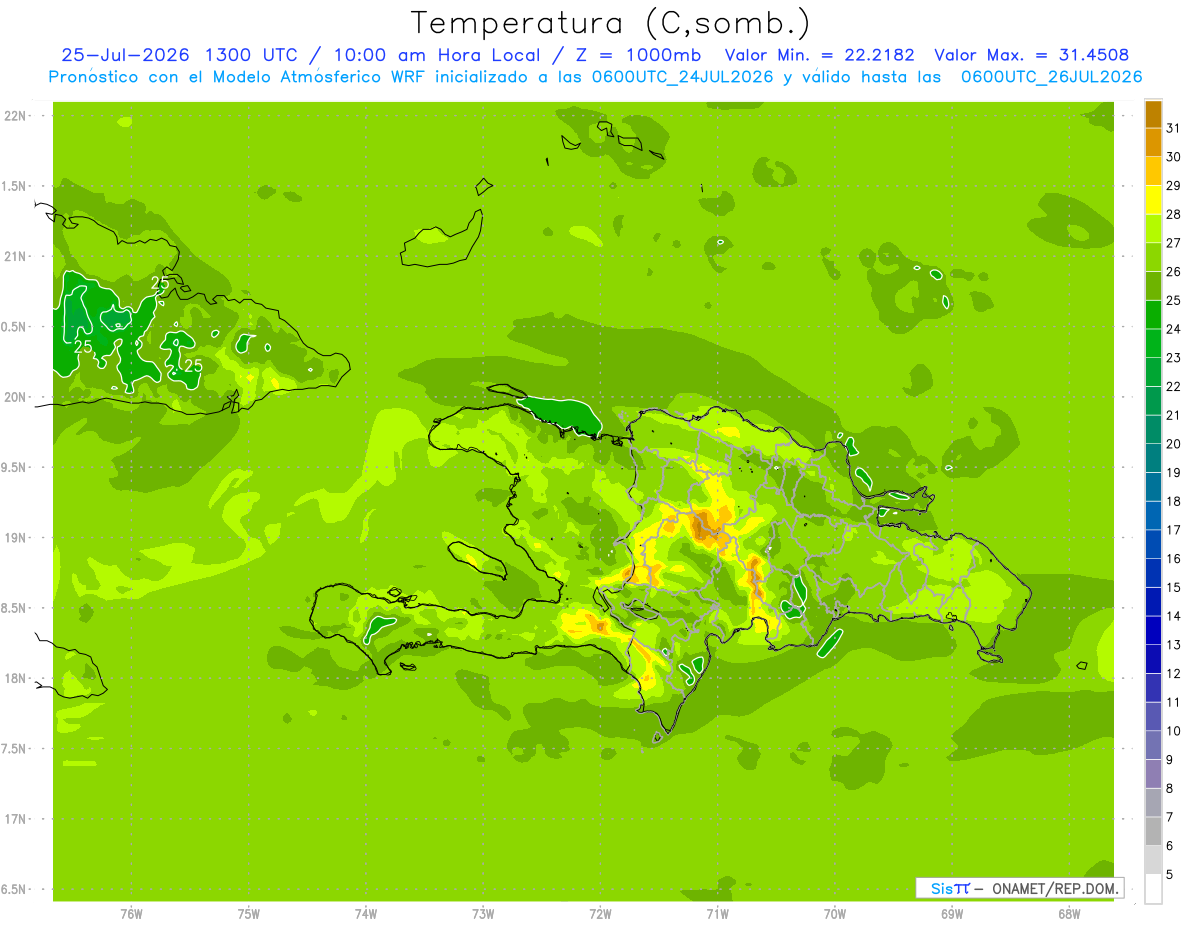
Task: Click the legend scale label '28'
Action: (x=1173, y=214)
